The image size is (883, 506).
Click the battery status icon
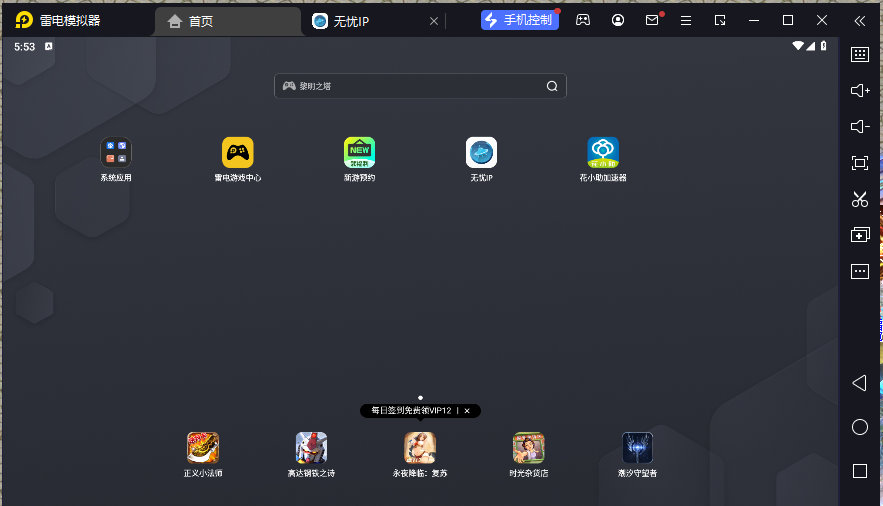823,46
